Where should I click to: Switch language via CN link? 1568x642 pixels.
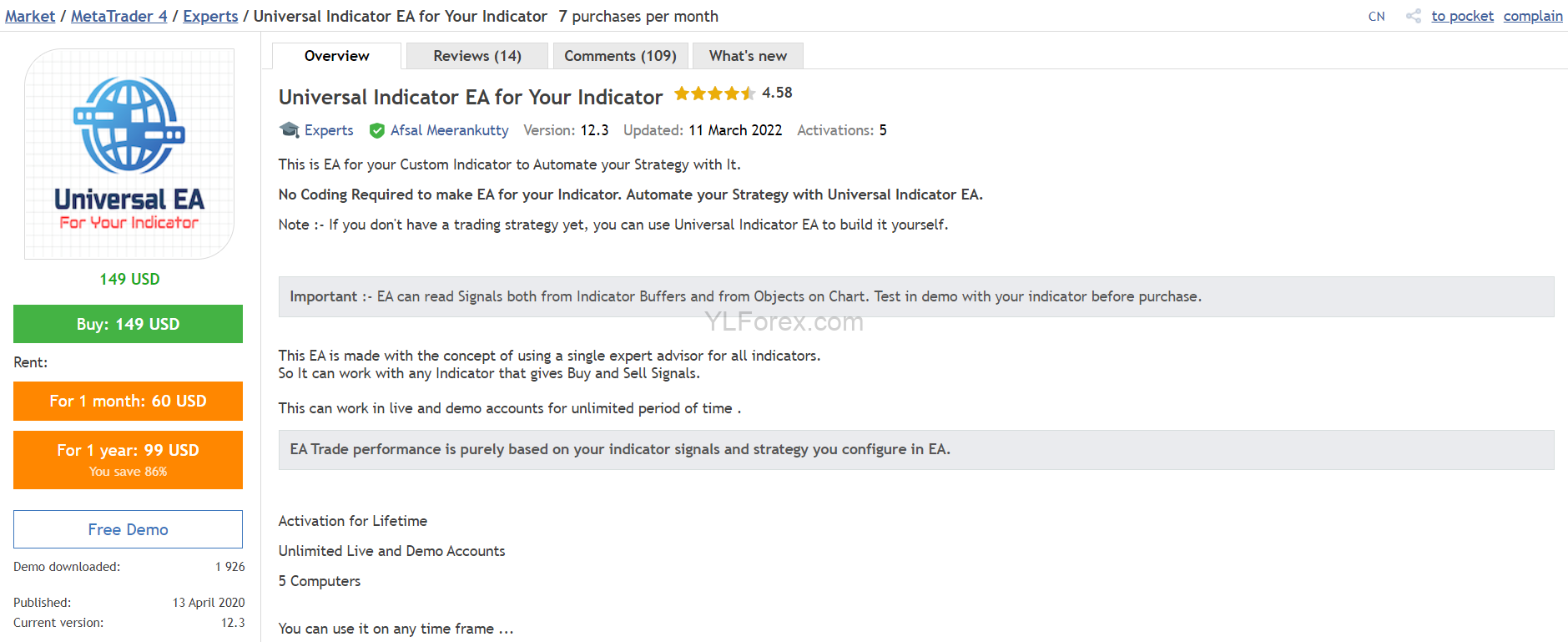pyautogui.click(x=1377, y=17)
